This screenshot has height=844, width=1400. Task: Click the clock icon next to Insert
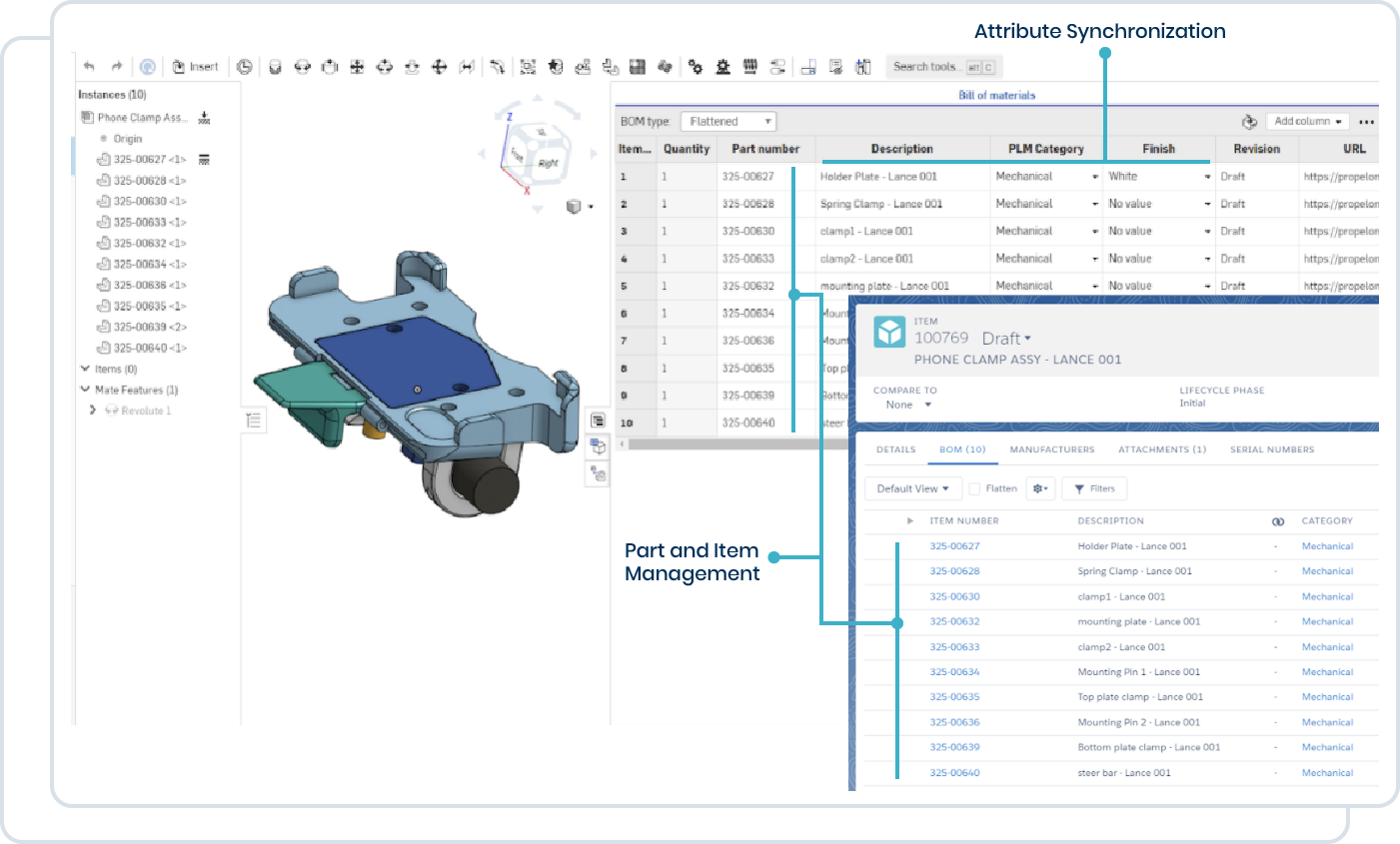click(x=244, y=67)
